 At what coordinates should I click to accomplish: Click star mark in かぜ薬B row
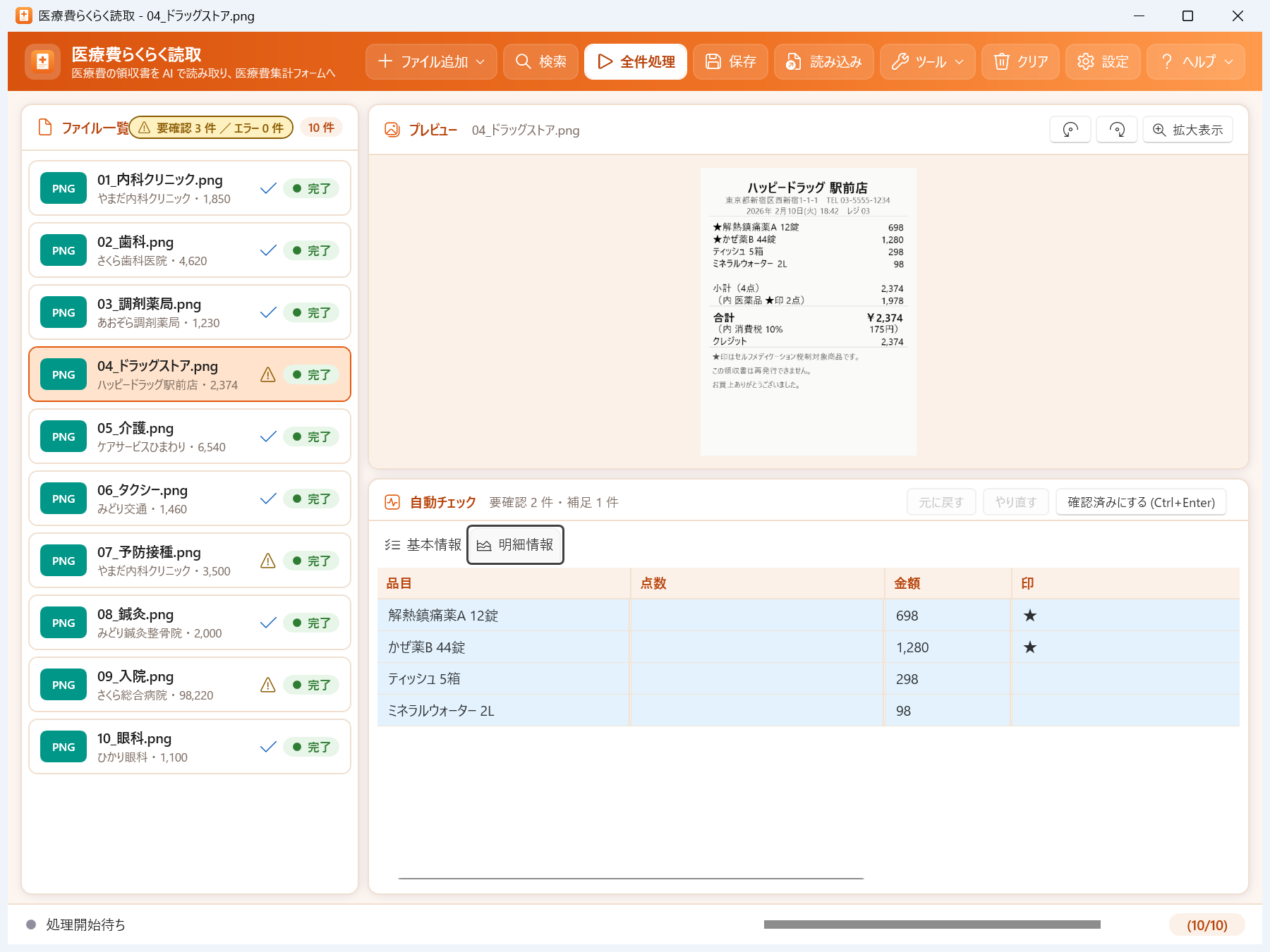pos(1030,647)
